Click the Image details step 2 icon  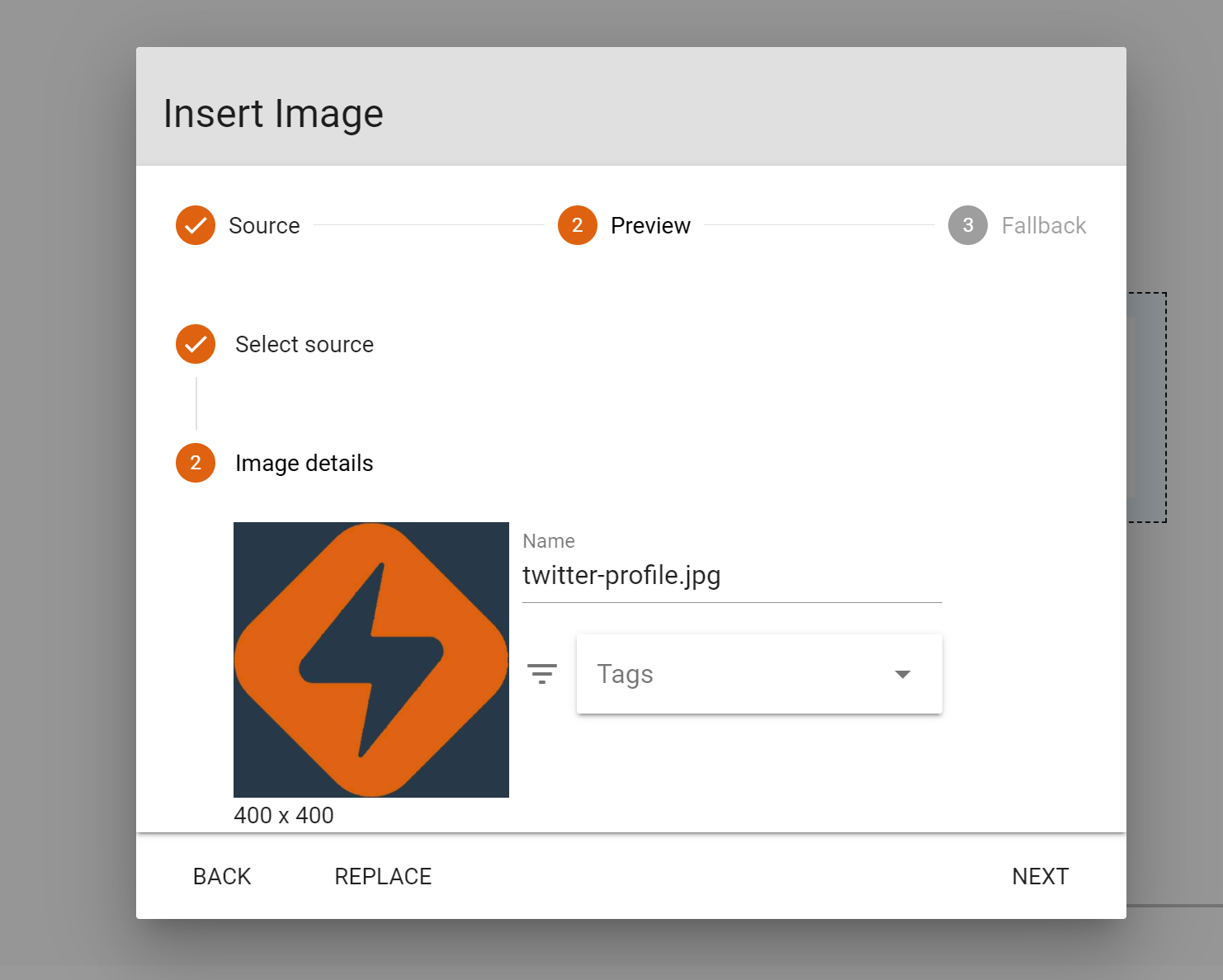coord(196,463)
